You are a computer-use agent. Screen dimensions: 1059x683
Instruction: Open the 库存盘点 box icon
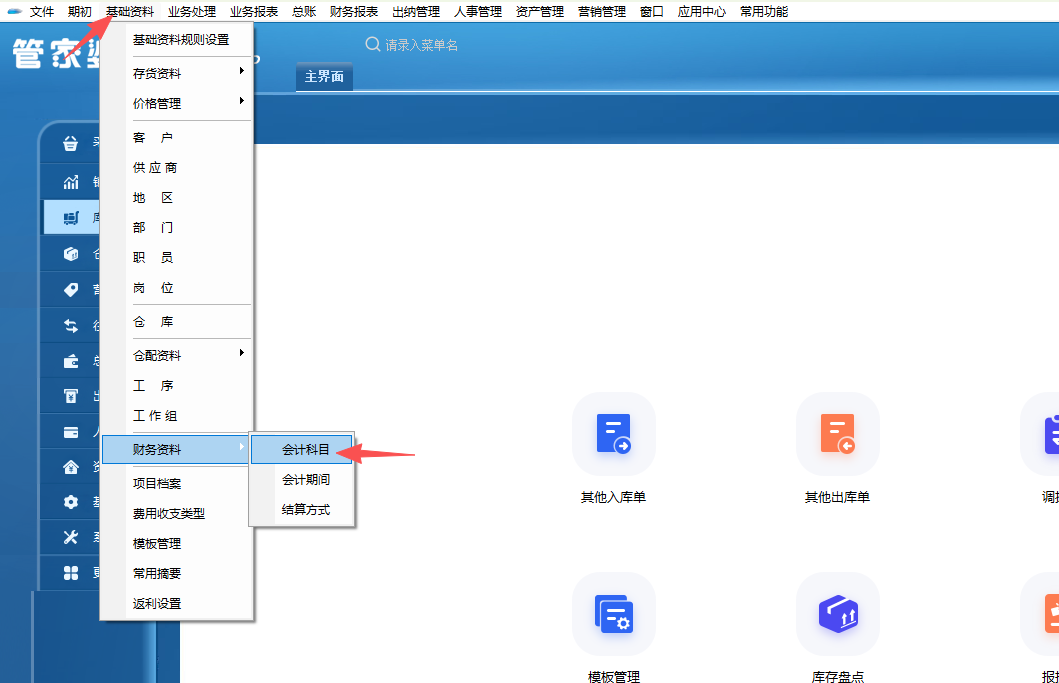pyautogui.click(x=837, y=613)
